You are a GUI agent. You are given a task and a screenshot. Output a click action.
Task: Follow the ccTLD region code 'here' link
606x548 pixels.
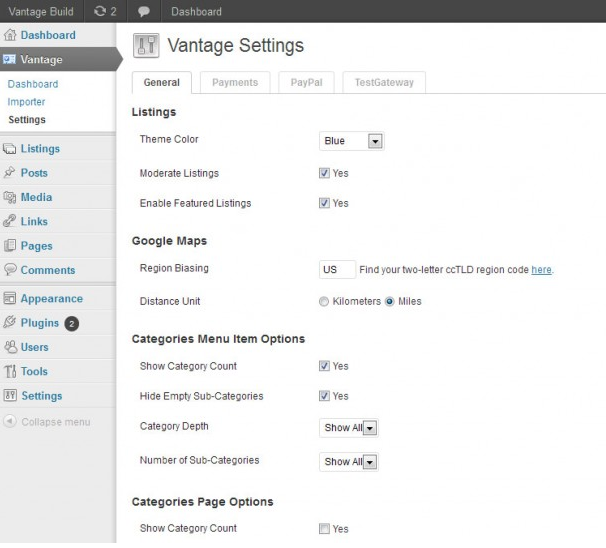point(541,270)
